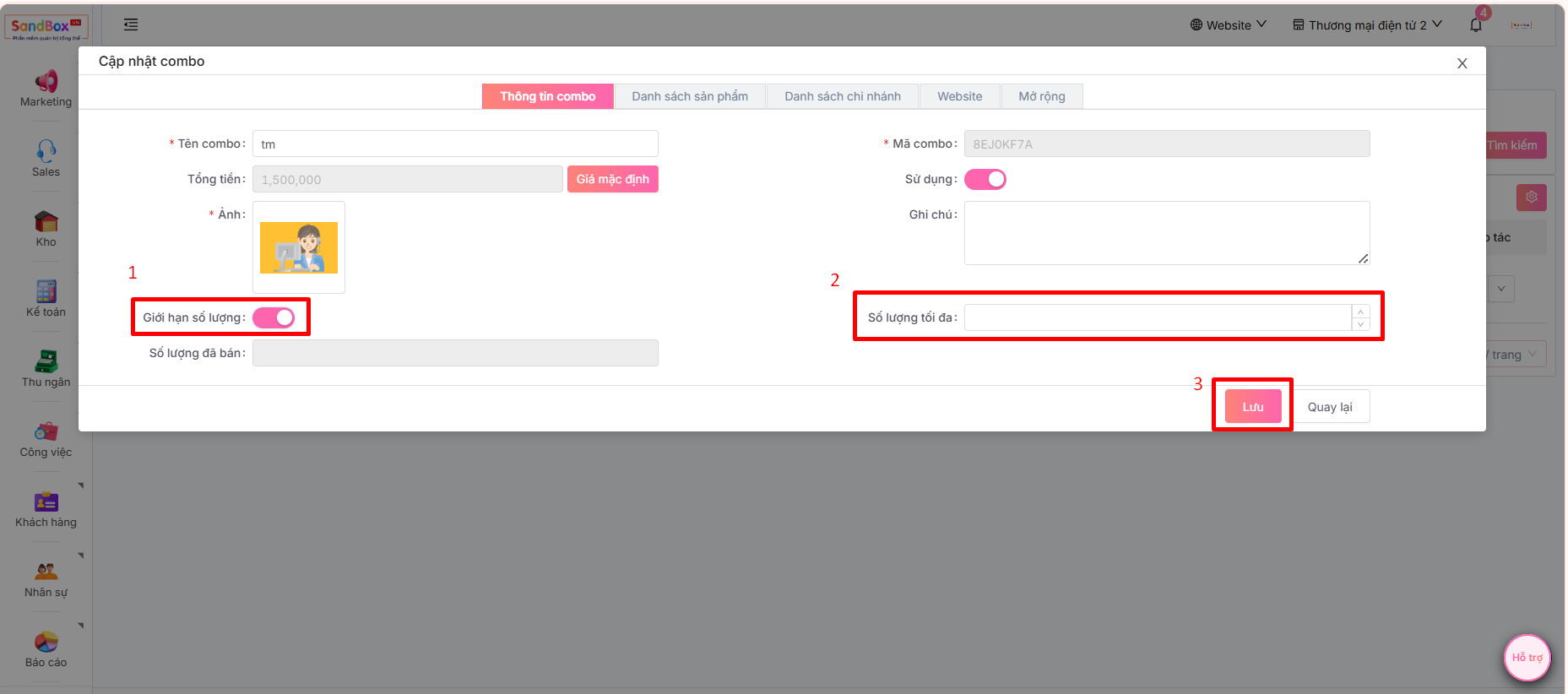Image resolution: width=1568 pixels, height=694 pixels.
Task: Click the Lưu save button
Action: (1252, 407)
